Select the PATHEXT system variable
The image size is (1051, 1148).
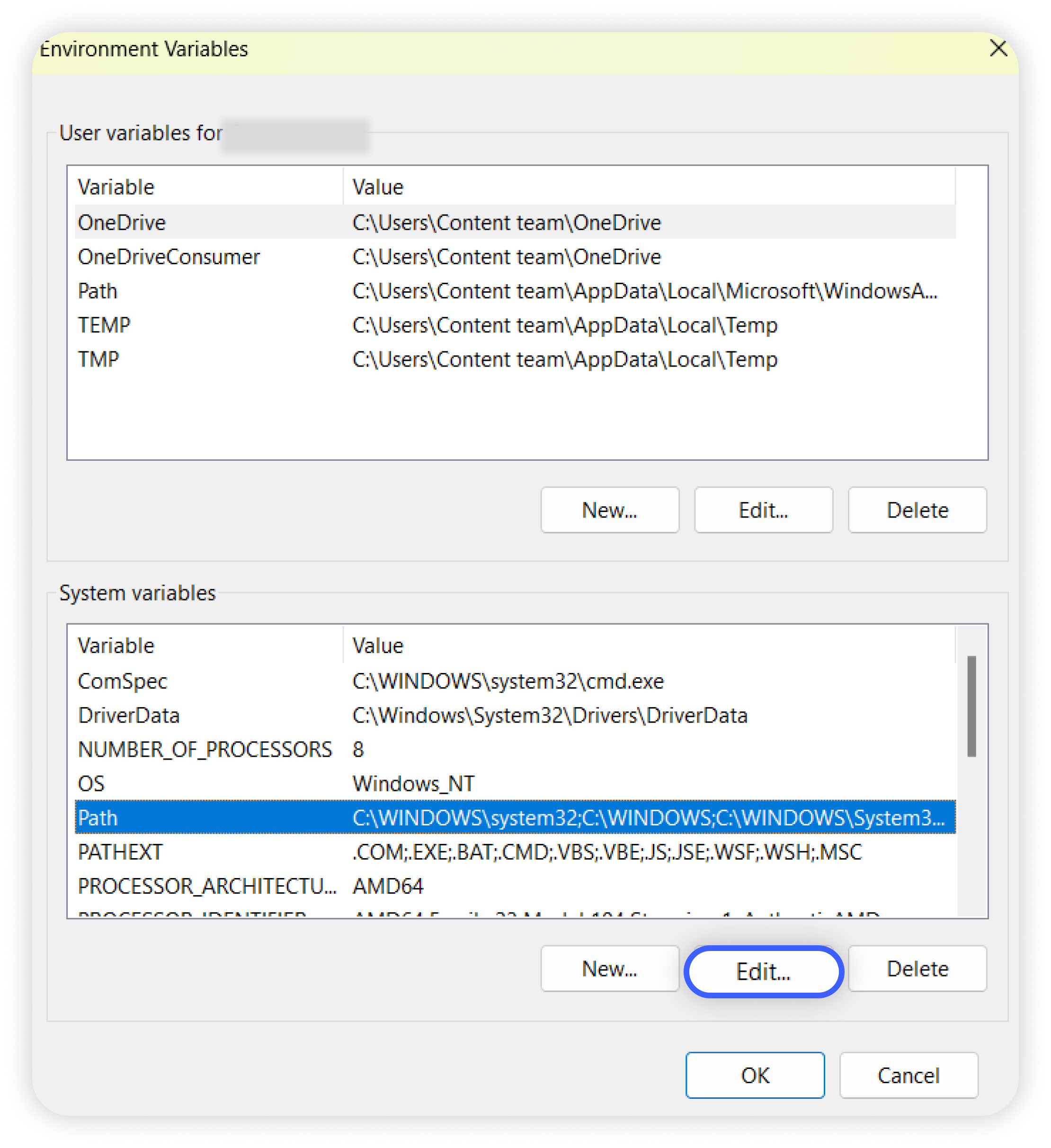(x=120, y=852)
